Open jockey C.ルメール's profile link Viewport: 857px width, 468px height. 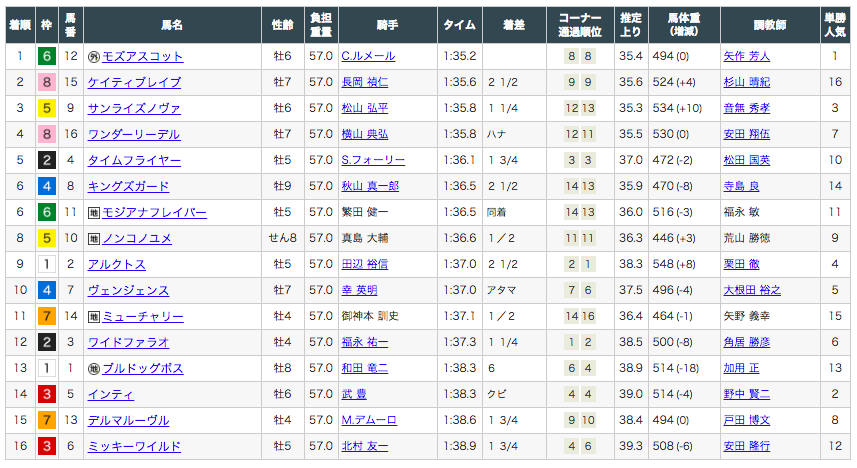click(368, 56)
